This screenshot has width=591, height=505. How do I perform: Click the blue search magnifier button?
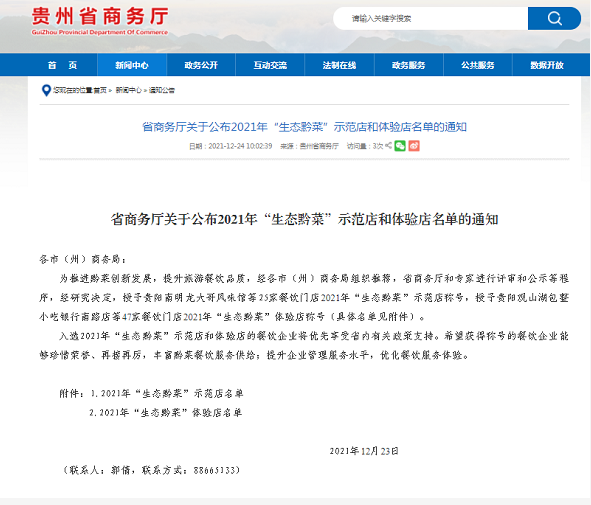coord(554,18)
